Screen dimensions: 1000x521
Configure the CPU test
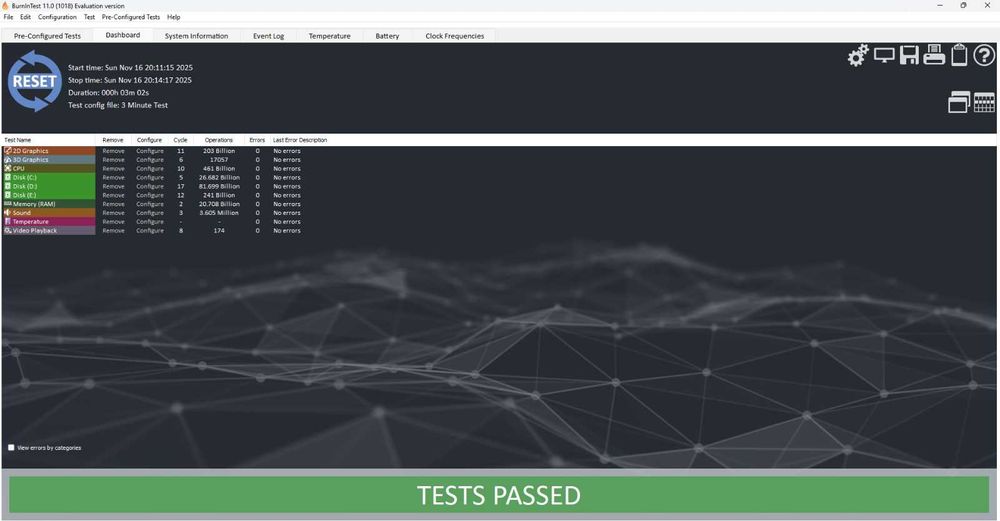coord(150,169)
